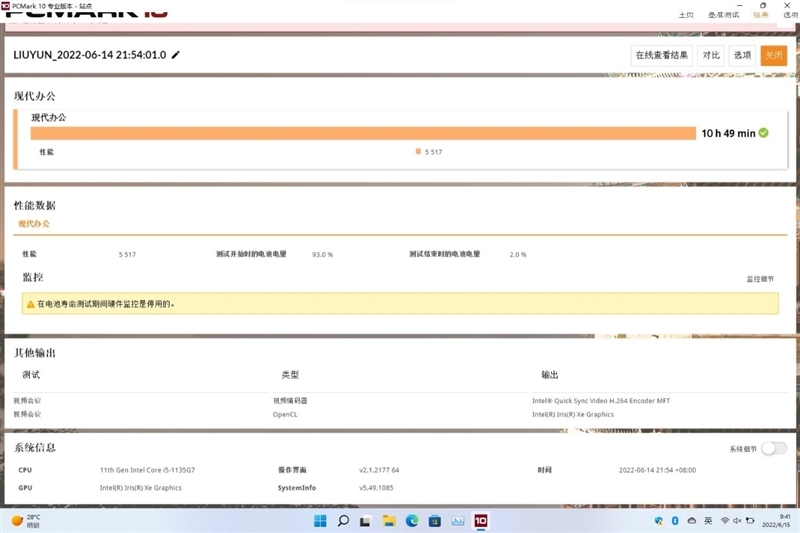Screen dimensions: 800x533
Task: Click the 在线查看结果 button
Action: pos(662,55)
